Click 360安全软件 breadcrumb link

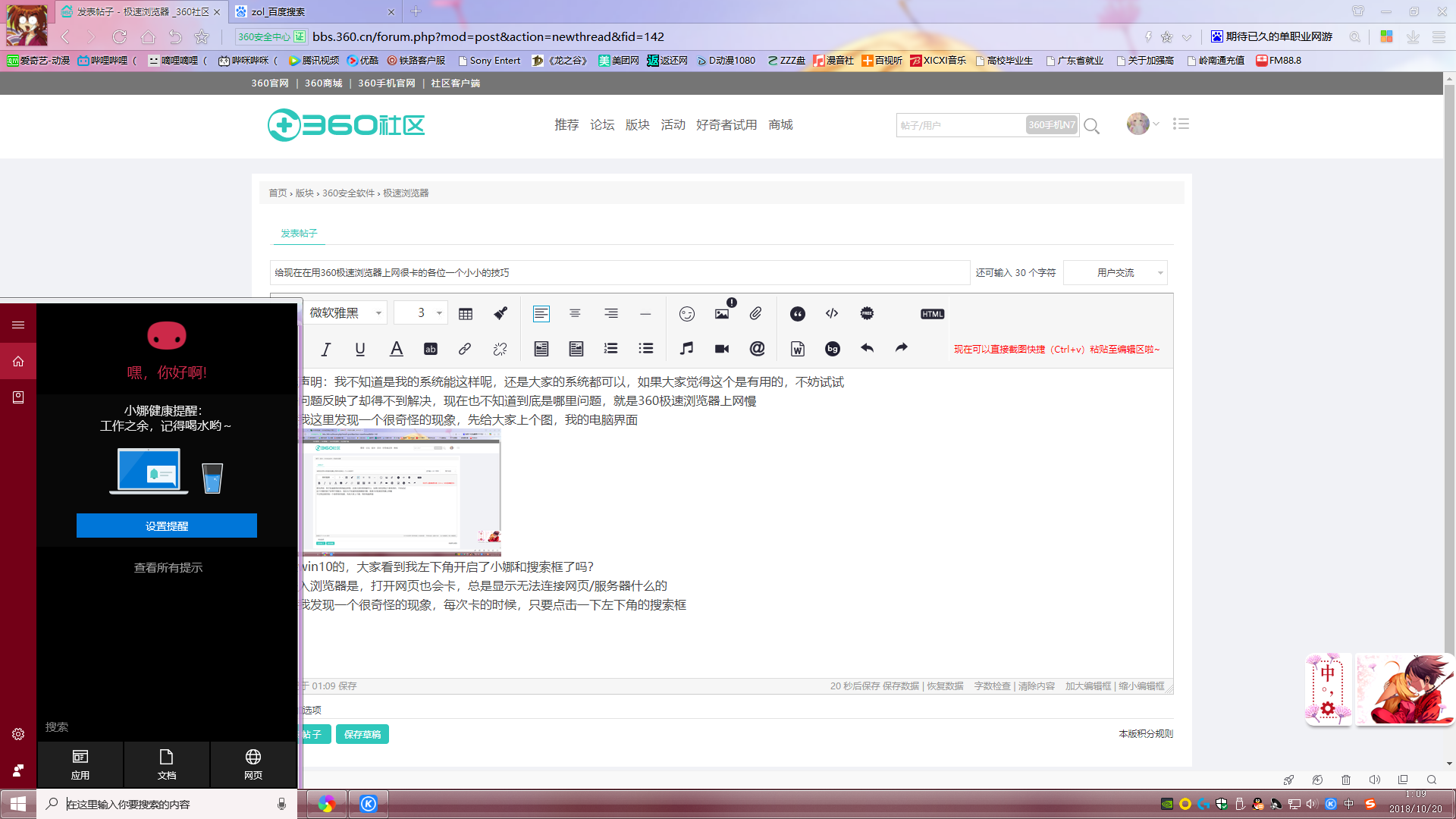pyautogui.click(x=348, y=193)
